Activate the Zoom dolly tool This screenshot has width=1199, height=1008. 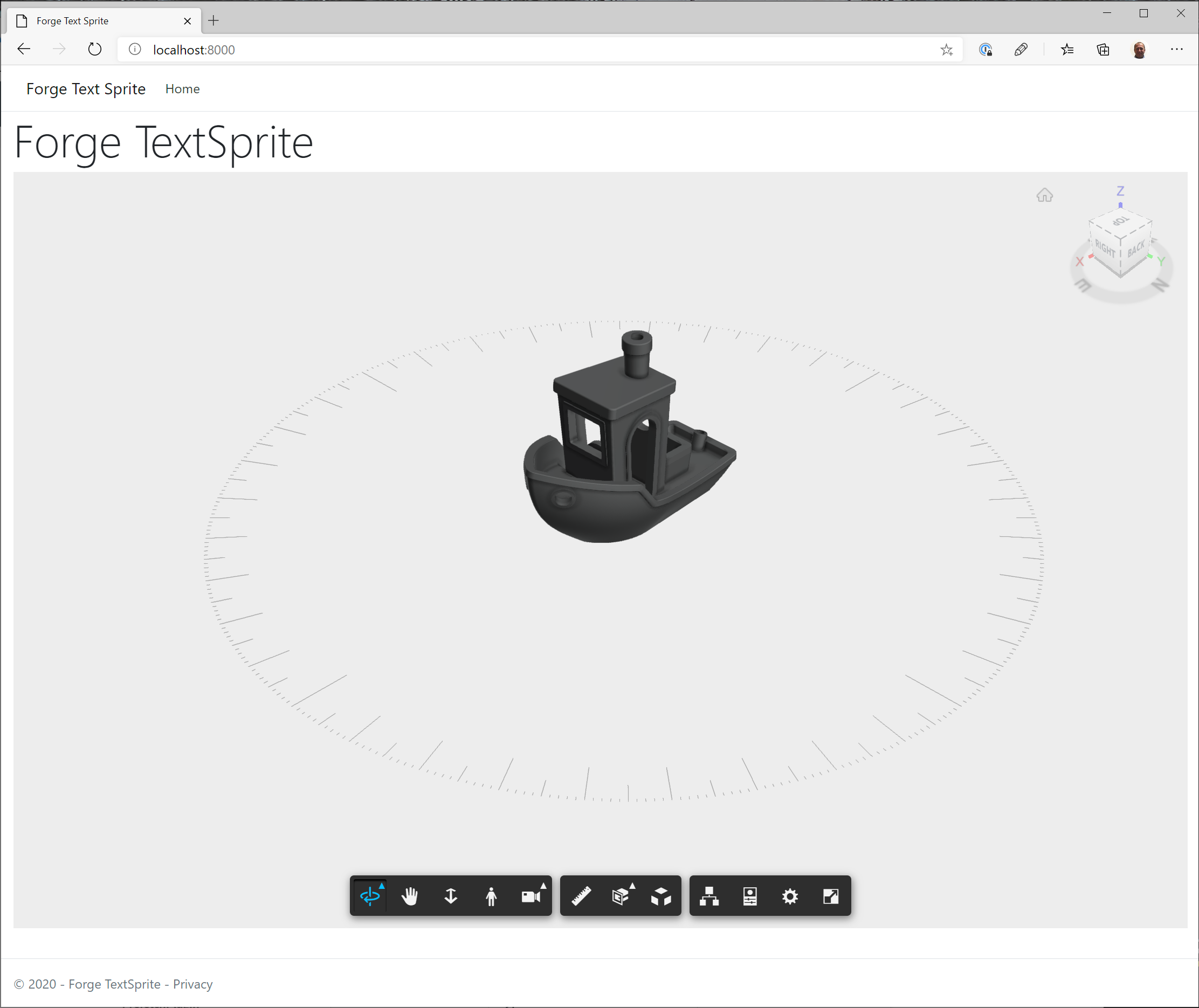450,895
